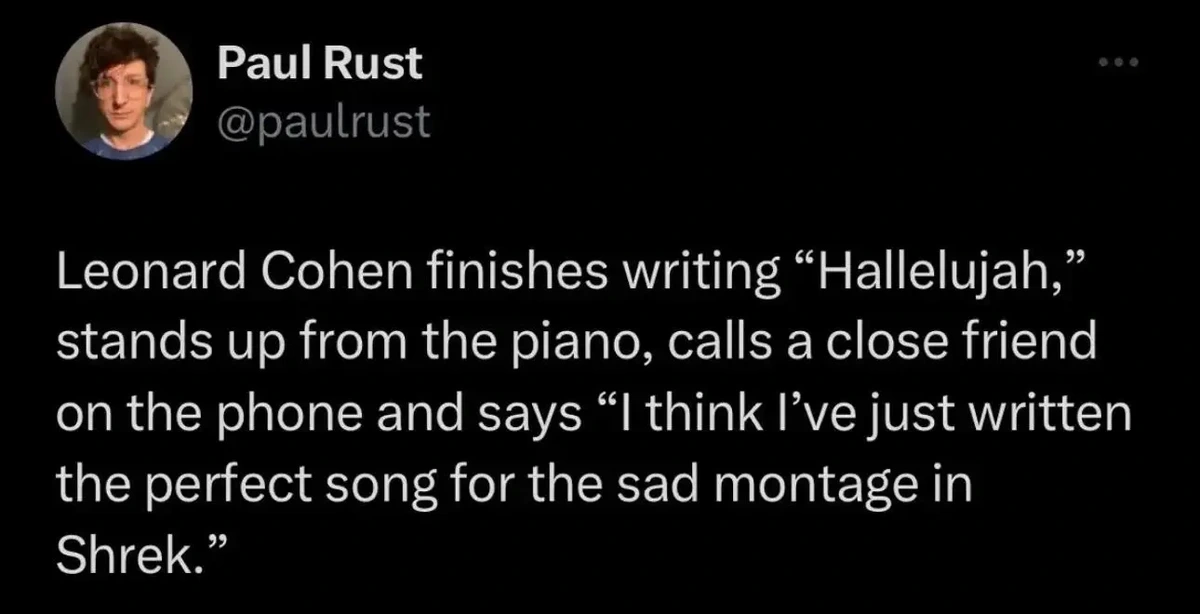This screenshot has height=614, width=1200.
Task: Visit the @paulrust handle link
Action: coord(323,120)
